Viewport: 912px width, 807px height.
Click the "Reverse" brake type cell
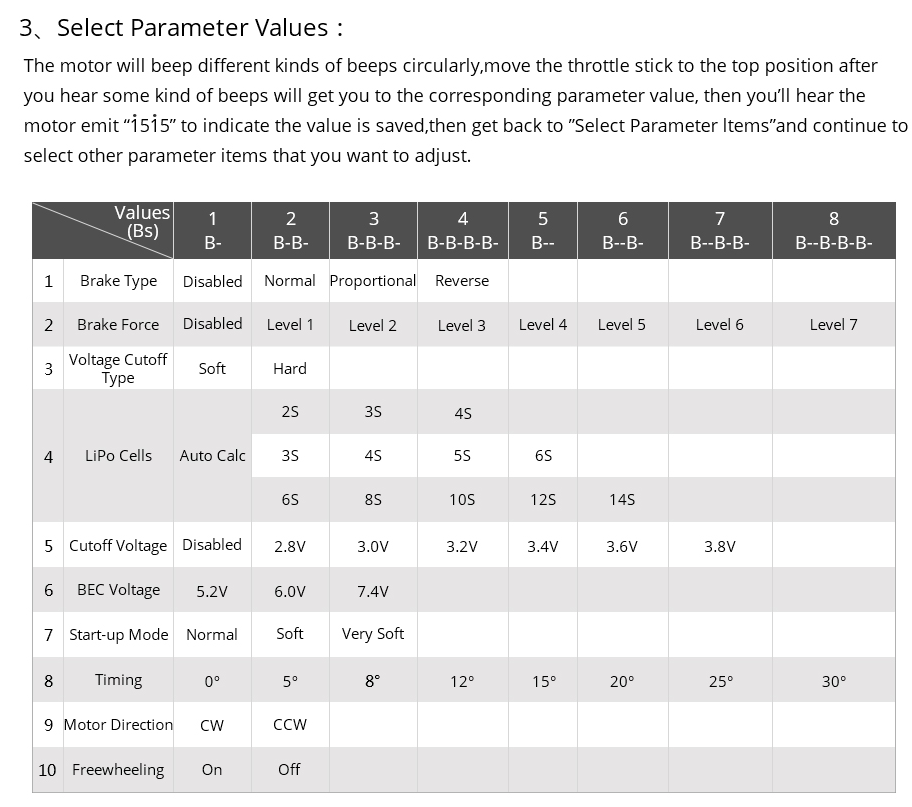[x=462, y=281]
